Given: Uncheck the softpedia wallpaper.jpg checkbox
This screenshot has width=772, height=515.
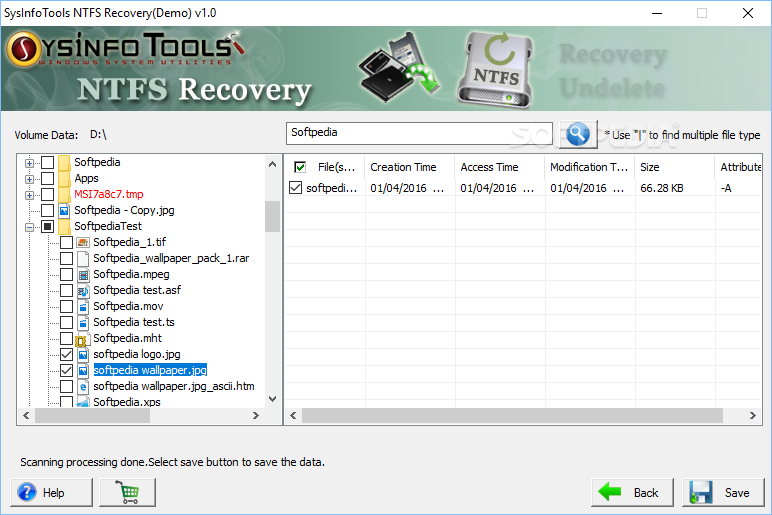Looking at the screenshot, I should tap(66, 370).
